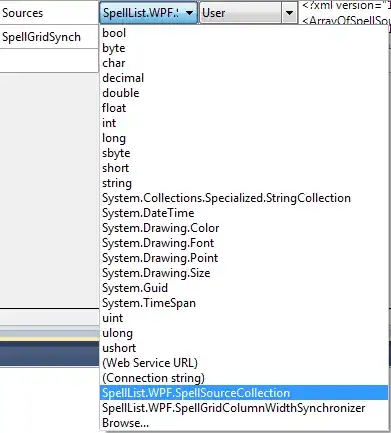391x433 pixels.
Task: Click the SpellList.WPF type combo box text
Action: pyautogui.click(x=140, y=13)
